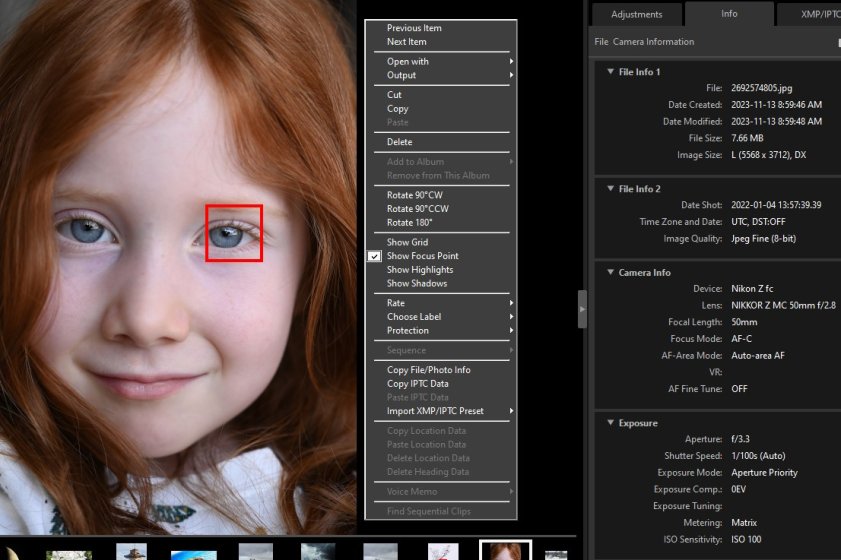Collapse the File Info 1 section
Screen dimensions: 841x560
(610, 71)
